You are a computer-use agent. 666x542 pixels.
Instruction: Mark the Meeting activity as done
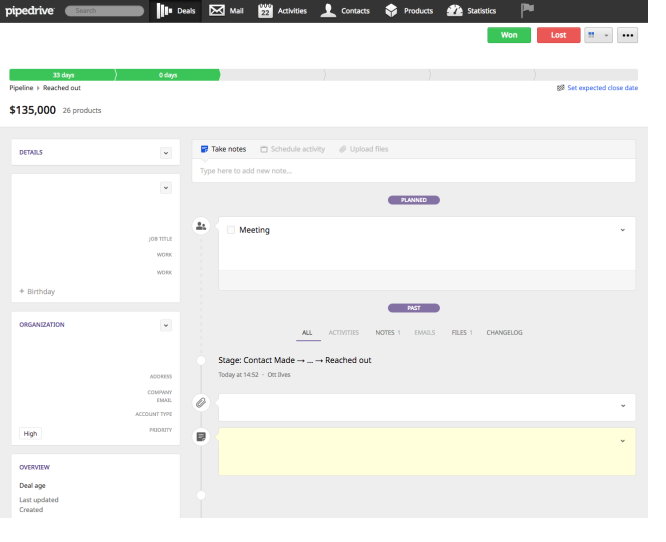[x=231, y=230]
